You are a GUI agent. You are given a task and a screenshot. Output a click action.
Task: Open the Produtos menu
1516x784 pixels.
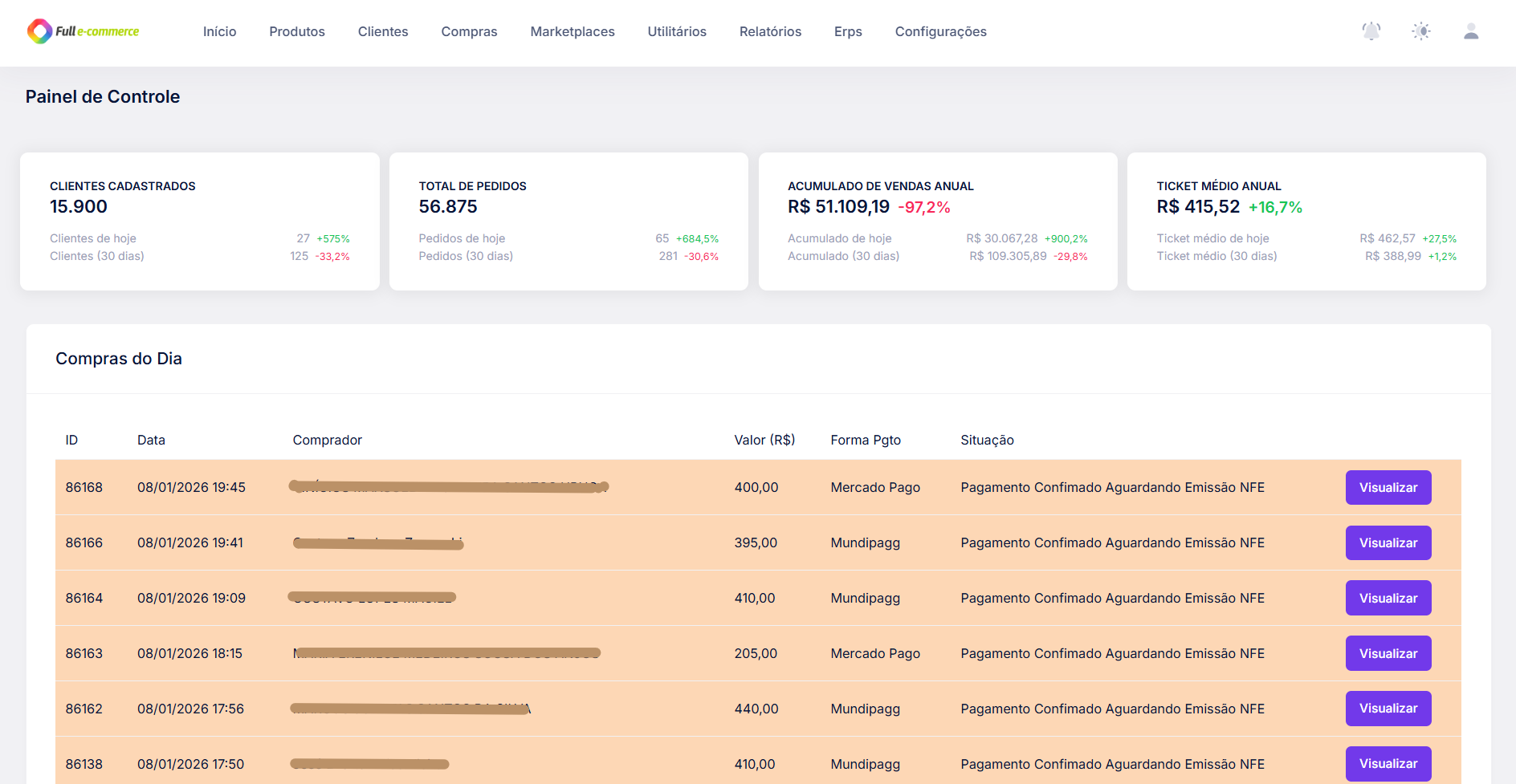296,31
